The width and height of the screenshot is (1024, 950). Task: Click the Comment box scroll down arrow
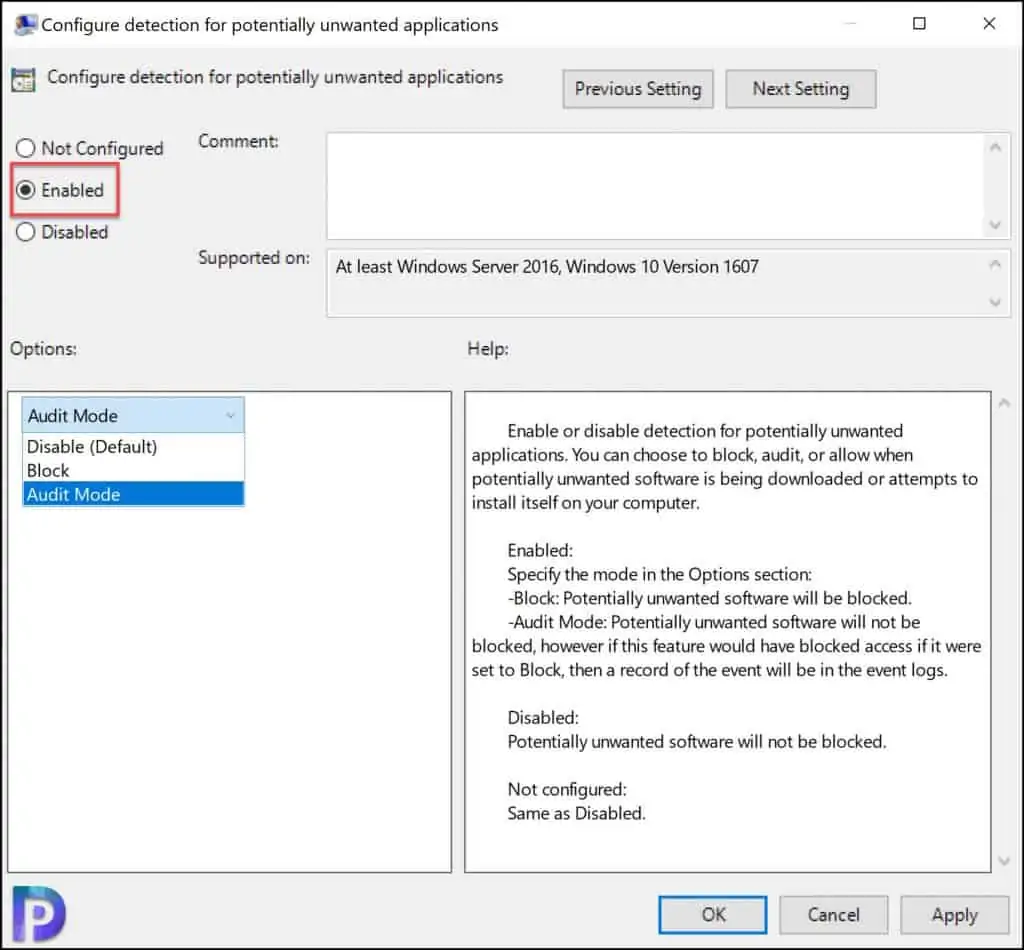click(x=995, y=225)
